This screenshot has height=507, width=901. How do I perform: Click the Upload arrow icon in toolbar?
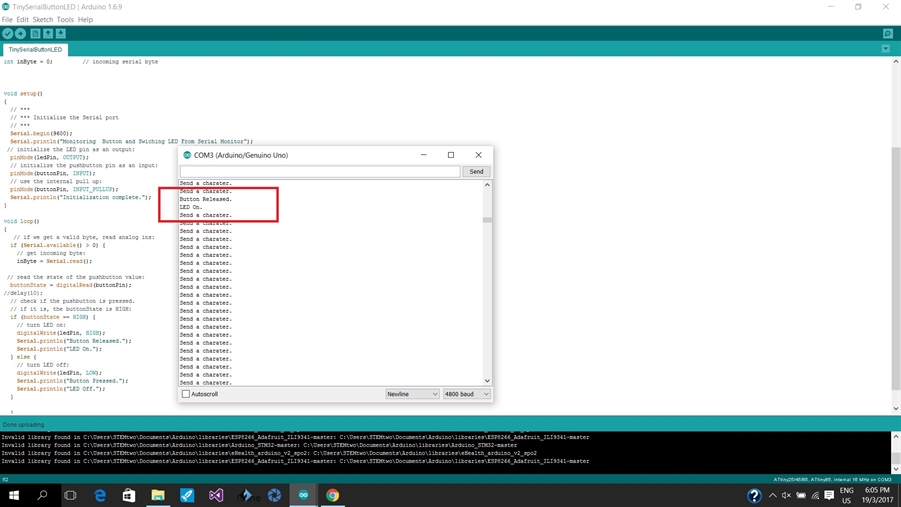coord(21,34)
